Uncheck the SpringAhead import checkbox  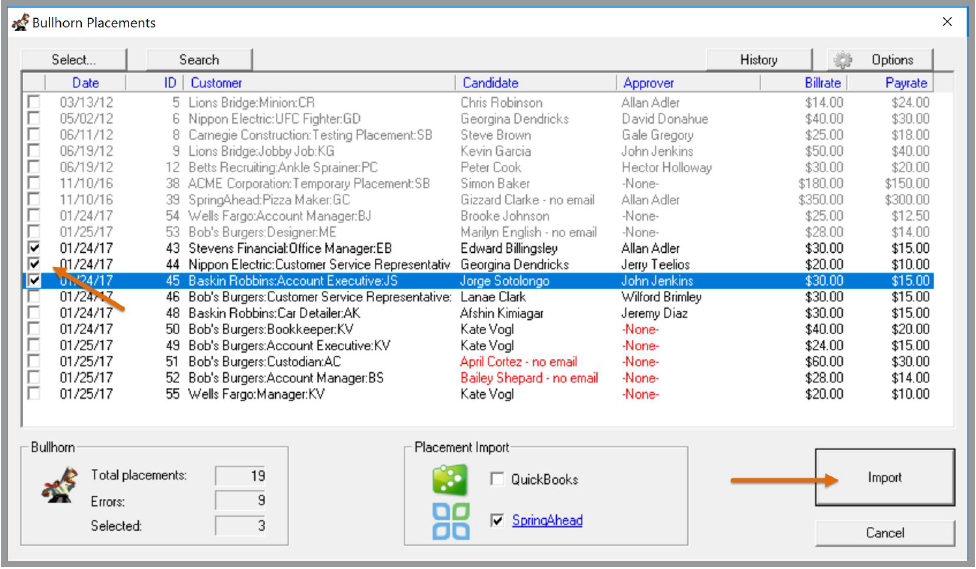(497, 520)
